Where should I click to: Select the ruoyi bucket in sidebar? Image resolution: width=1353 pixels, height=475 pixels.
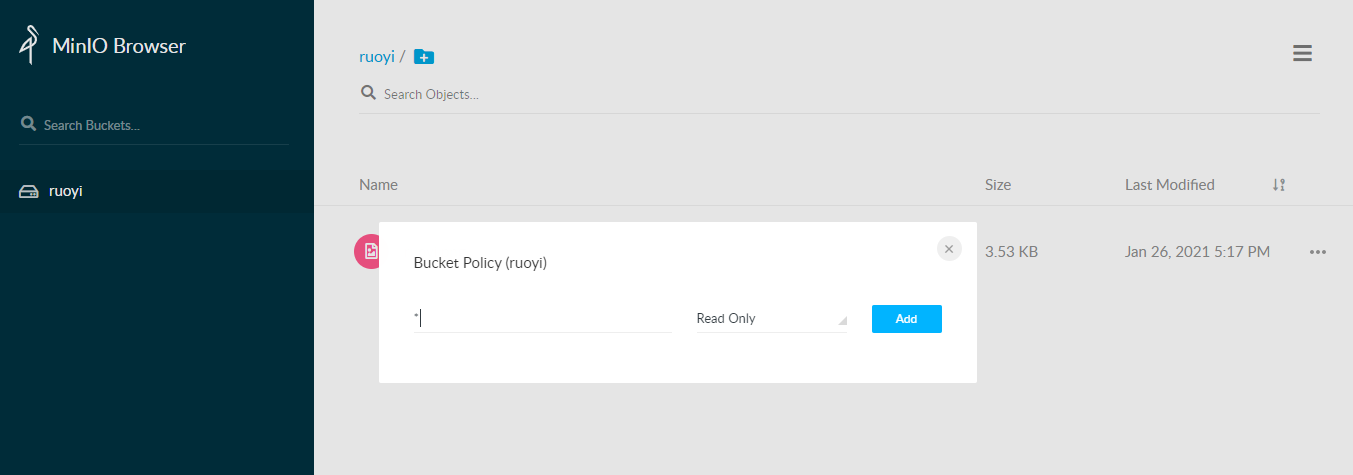(66, 191)
